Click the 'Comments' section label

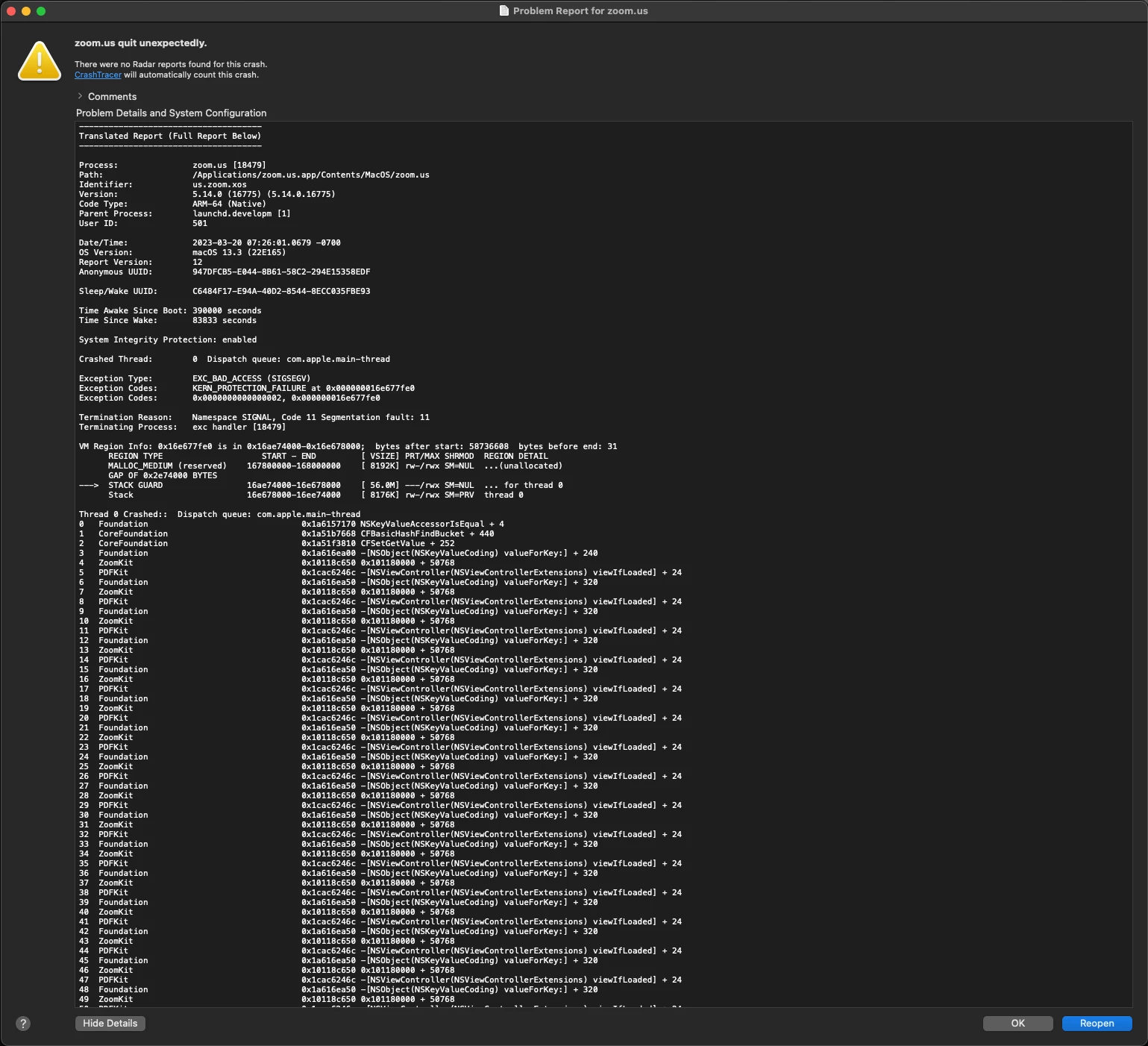[112, 96]
